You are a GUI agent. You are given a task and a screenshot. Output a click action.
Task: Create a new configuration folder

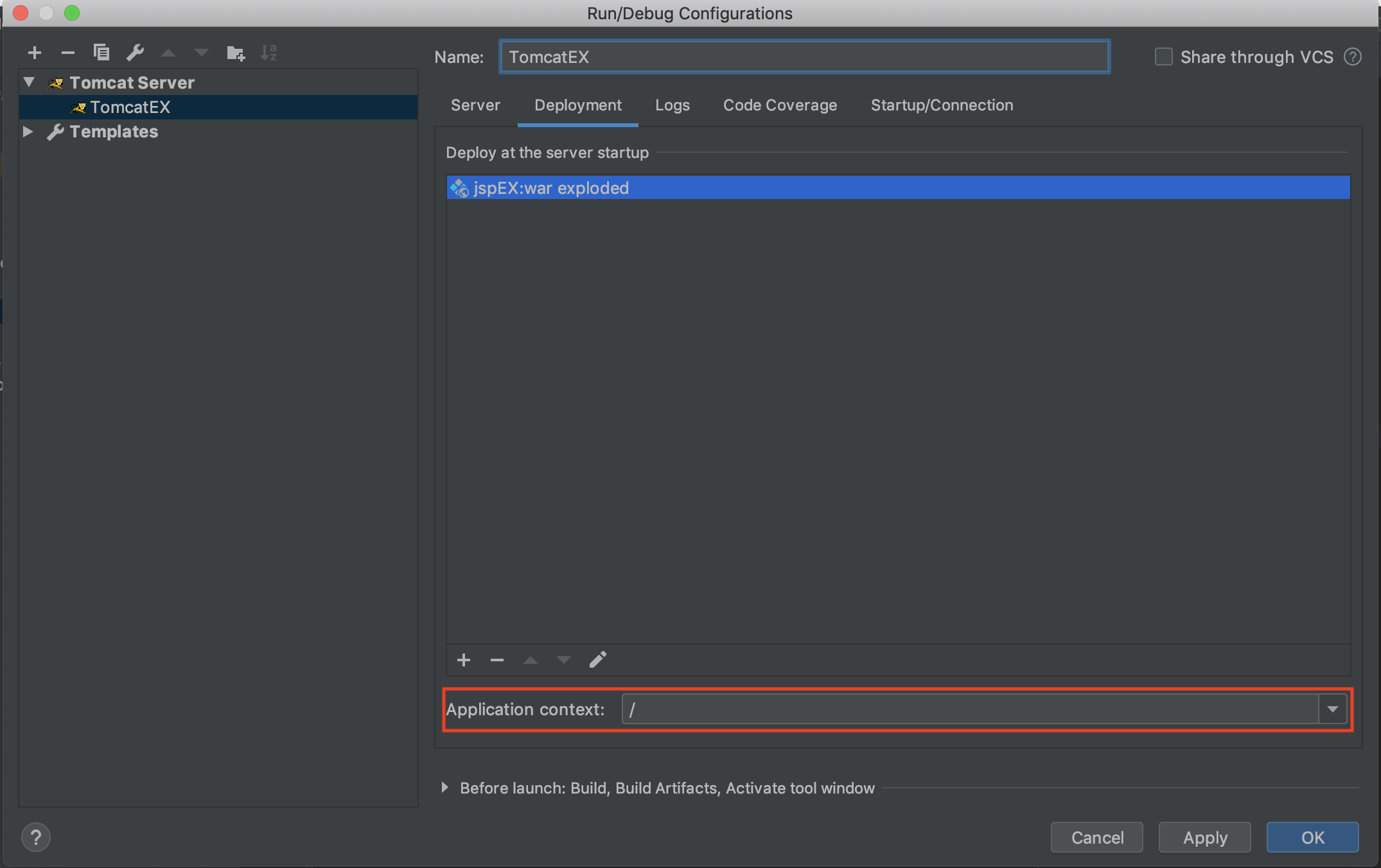click(x=236, y=53)
